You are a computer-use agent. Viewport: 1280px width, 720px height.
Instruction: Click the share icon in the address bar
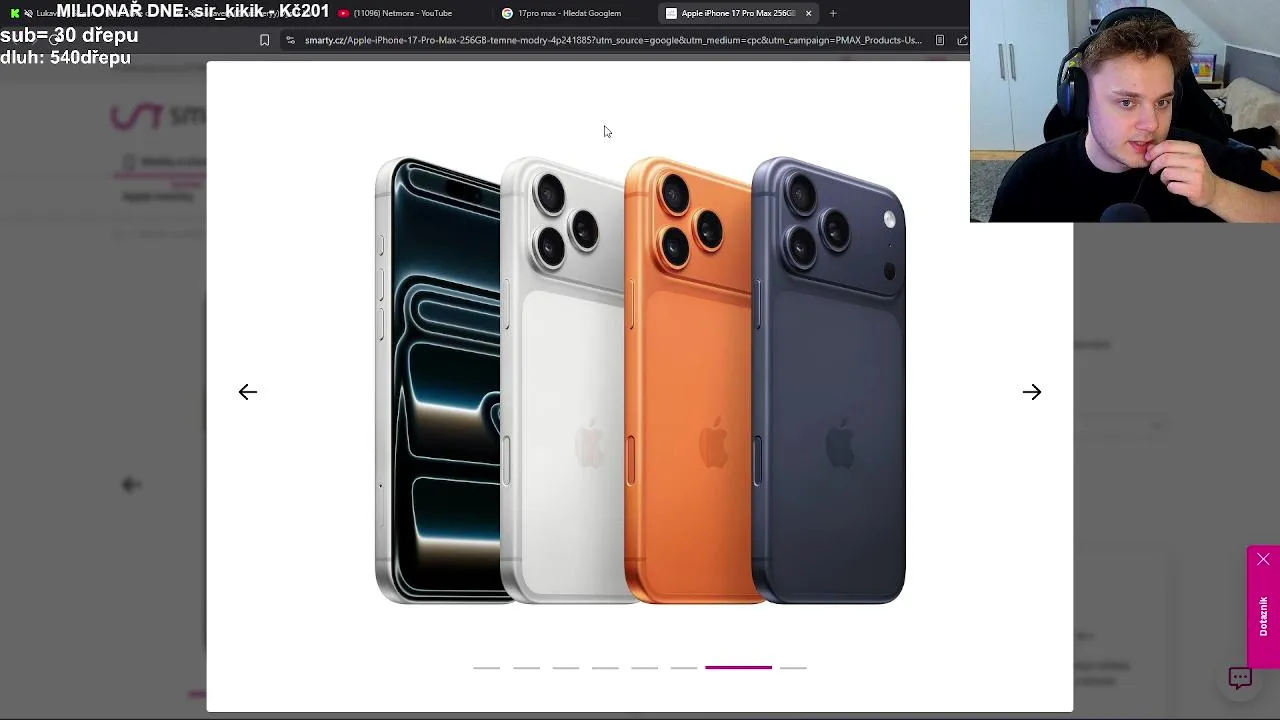(x=962, y=40)
